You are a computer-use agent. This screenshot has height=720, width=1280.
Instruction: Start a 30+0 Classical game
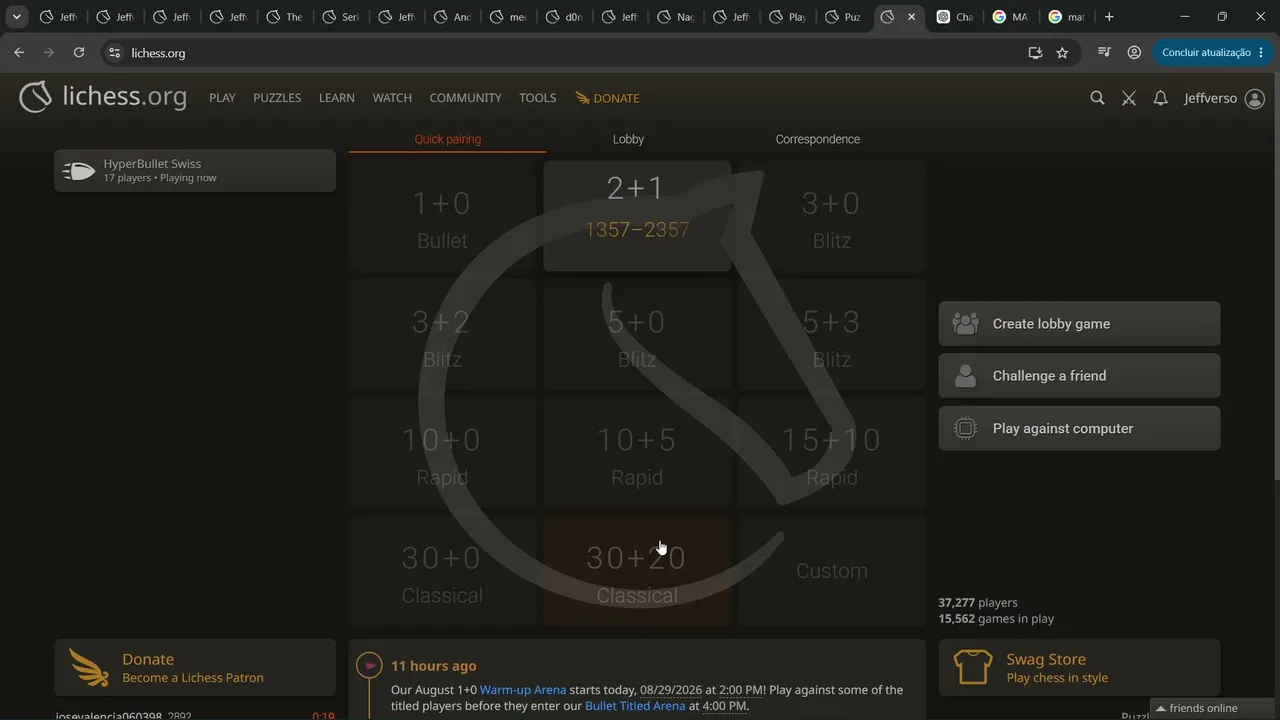(x=442, y=570)
